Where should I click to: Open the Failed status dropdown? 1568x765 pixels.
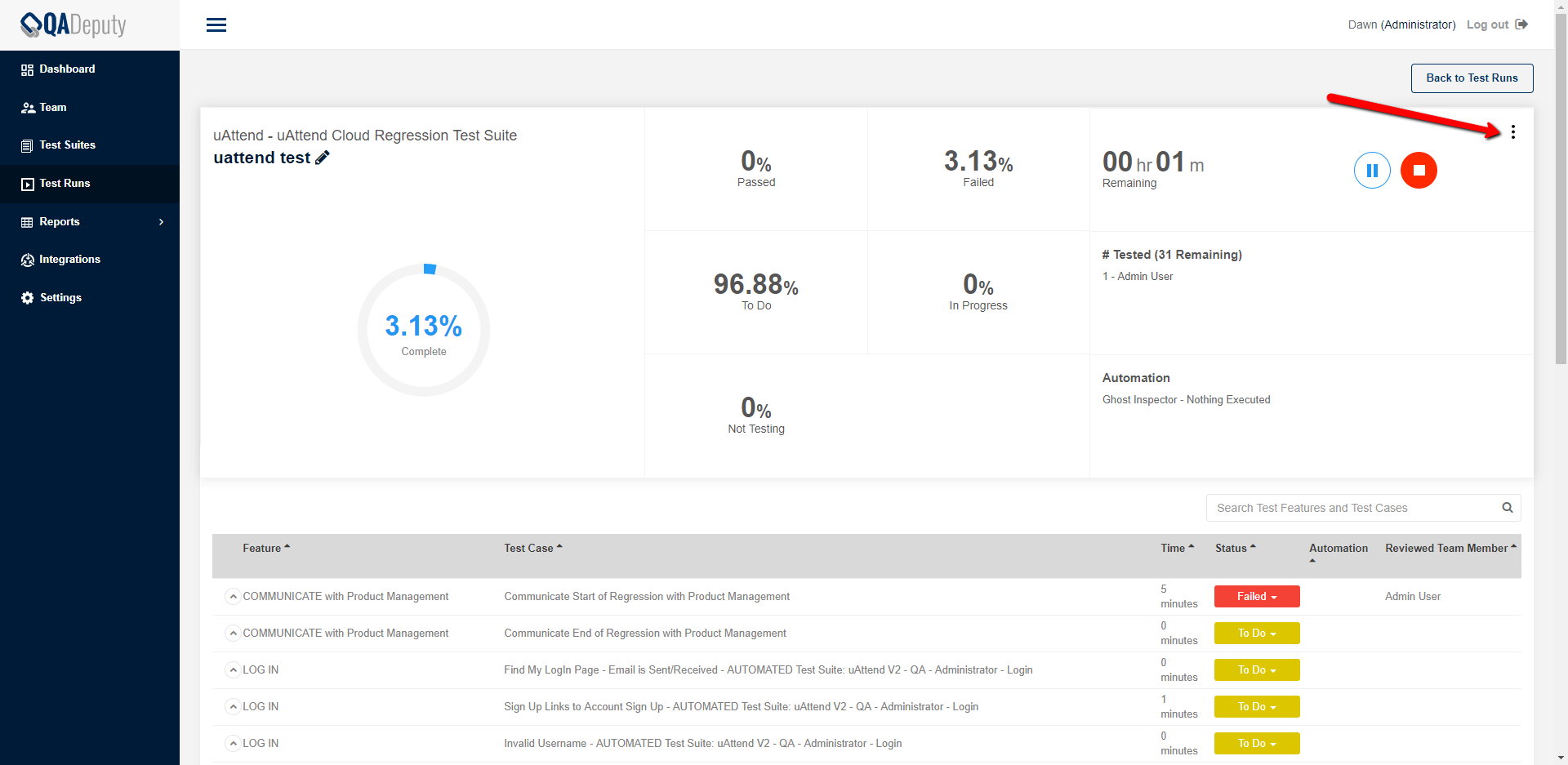tap(1257, 597)
